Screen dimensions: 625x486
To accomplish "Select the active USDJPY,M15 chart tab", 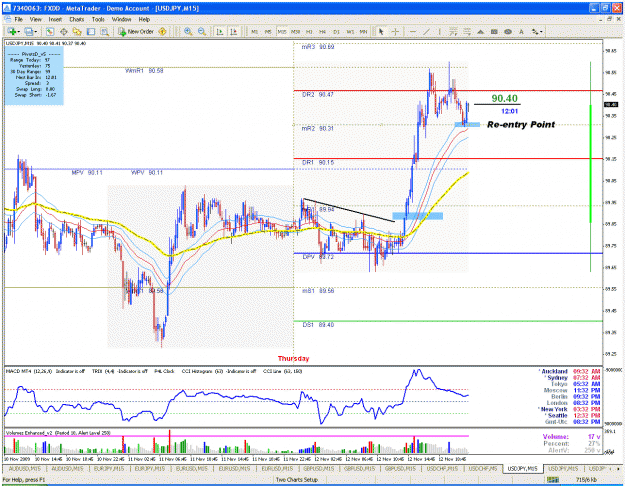I will pyautogui.click(x=522, y=468).
